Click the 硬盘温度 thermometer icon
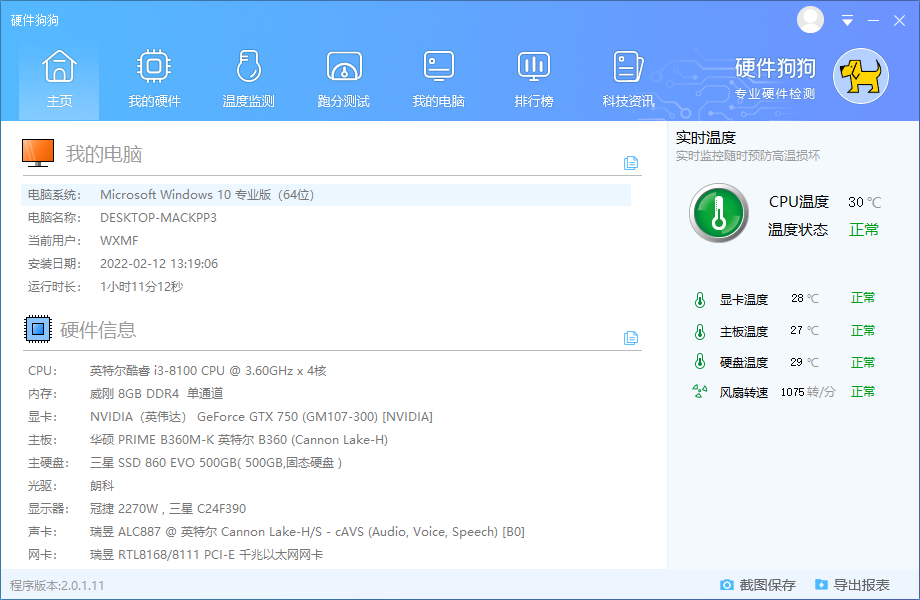This screenshot has width=920, height=600. coord(700,361)
